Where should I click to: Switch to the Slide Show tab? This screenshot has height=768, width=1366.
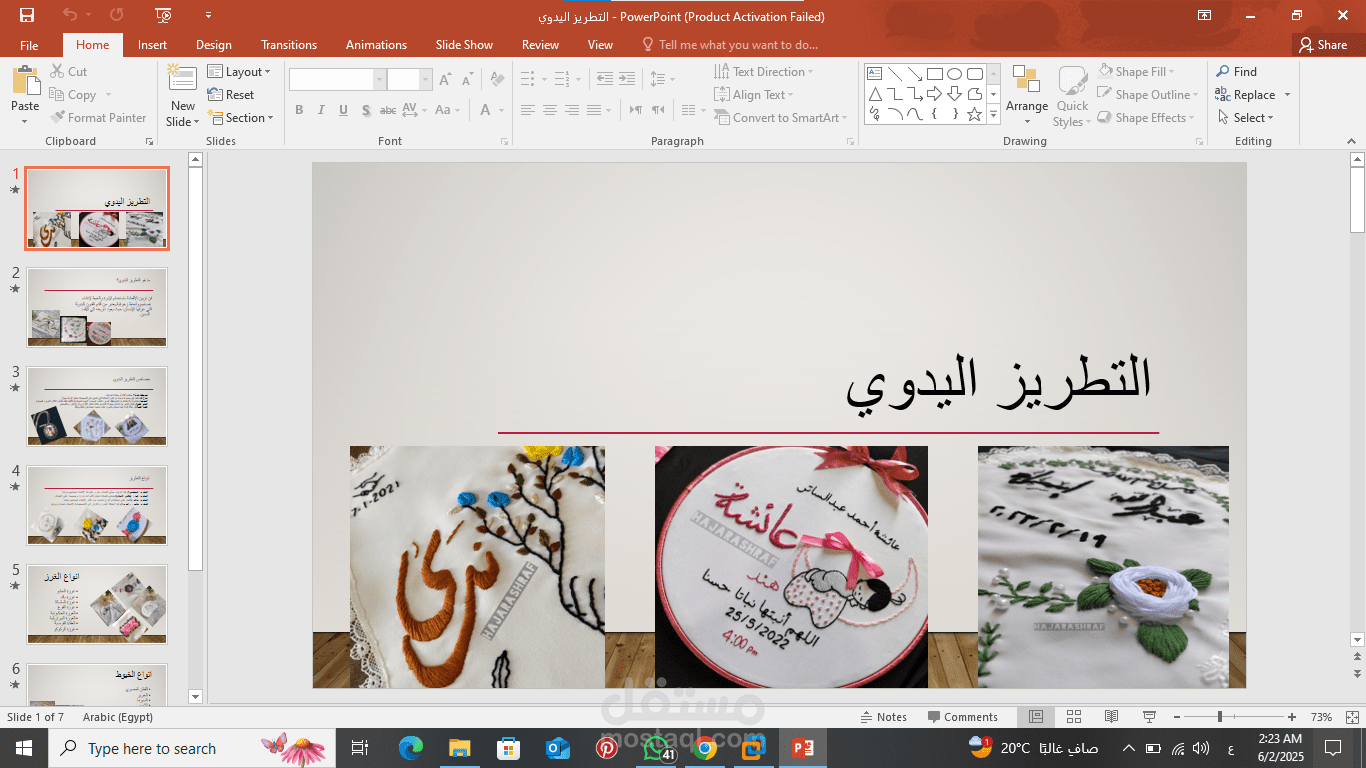coord(464,45)
